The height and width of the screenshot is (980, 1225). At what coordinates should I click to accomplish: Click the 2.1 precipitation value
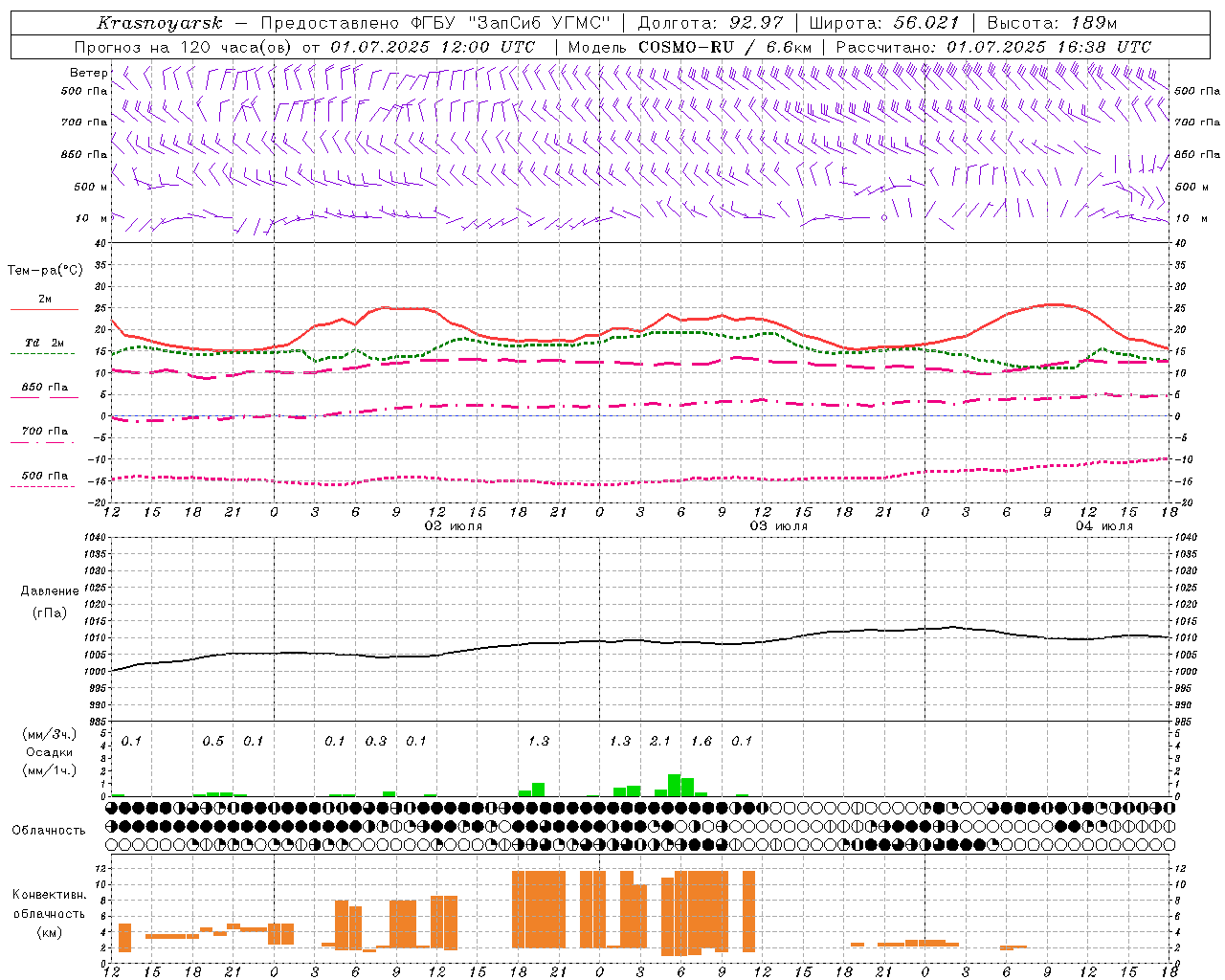[660, 741]
